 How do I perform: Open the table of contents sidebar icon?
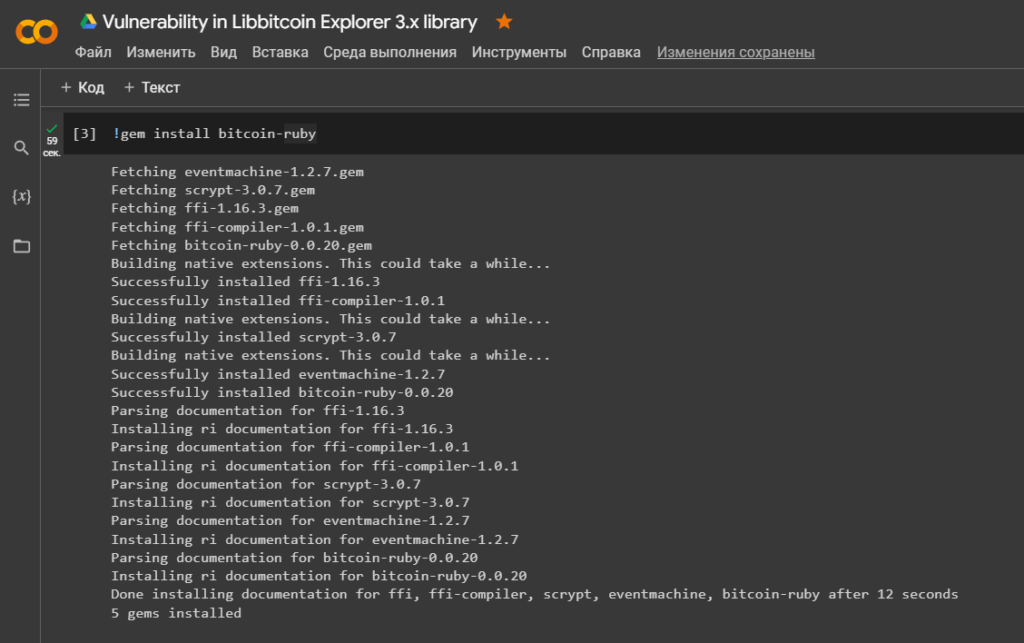click(x=22, y=100)
